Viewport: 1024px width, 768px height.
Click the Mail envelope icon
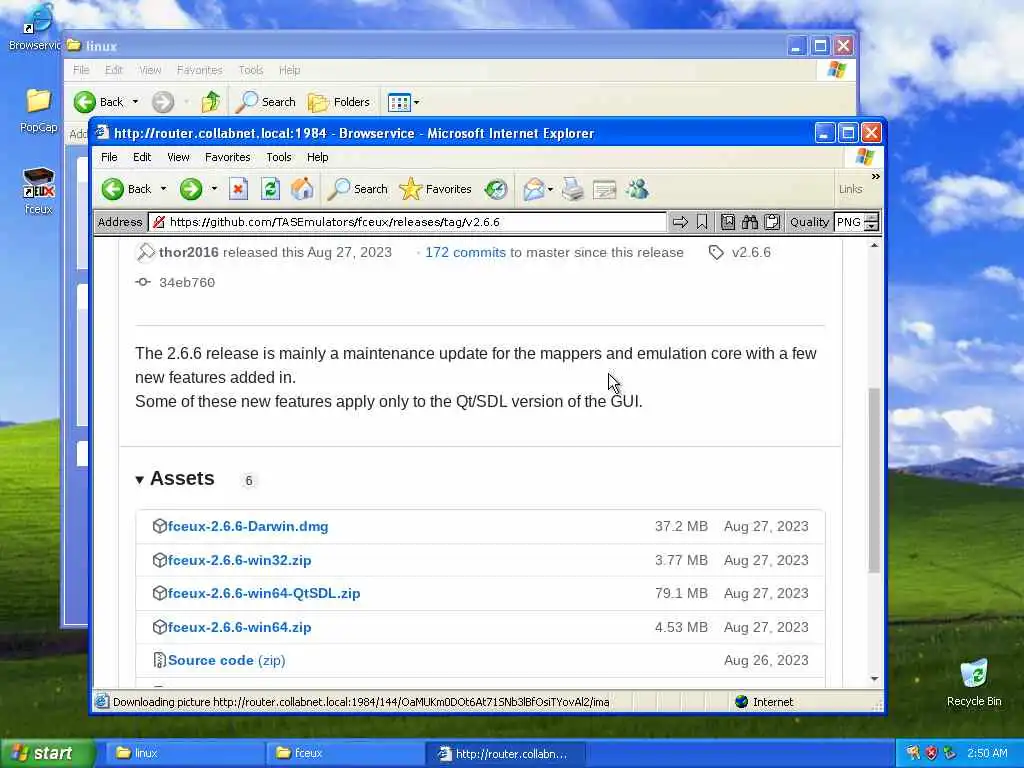tap(534, 189)
